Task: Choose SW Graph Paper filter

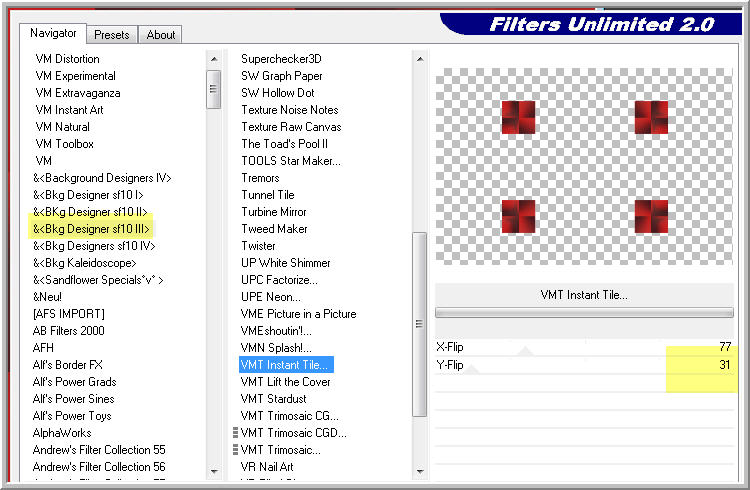Action: pyautogui.click(x=281, y=76)
